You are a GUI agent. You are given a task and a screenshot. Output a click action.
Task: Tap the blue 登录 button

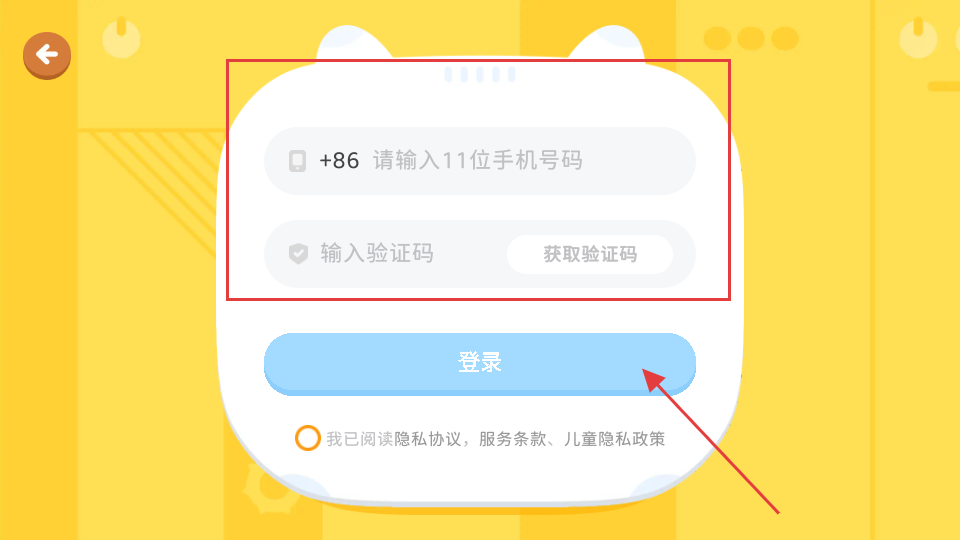point(479,364)
